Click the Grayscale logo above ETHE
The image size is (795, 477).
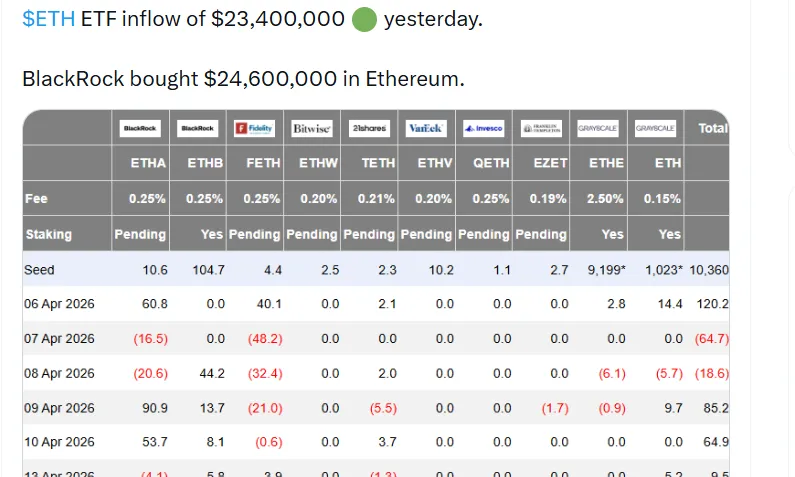click(598, 128)
